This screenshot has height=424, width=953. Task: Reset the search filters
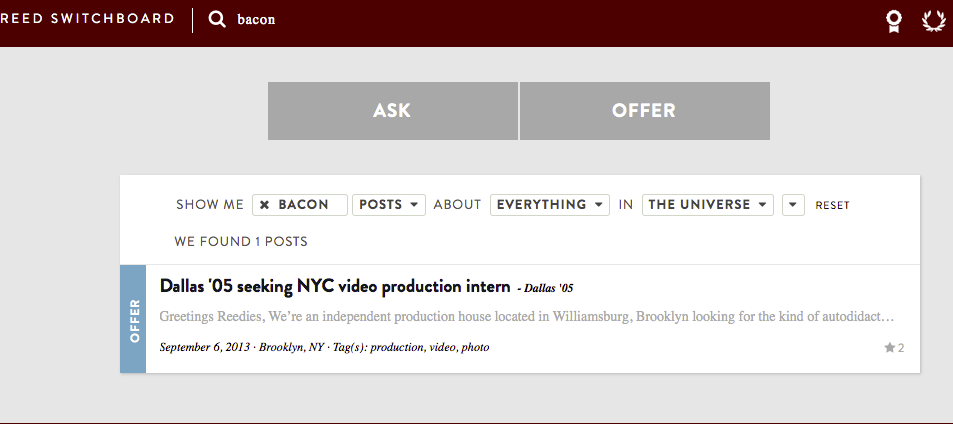833,206
